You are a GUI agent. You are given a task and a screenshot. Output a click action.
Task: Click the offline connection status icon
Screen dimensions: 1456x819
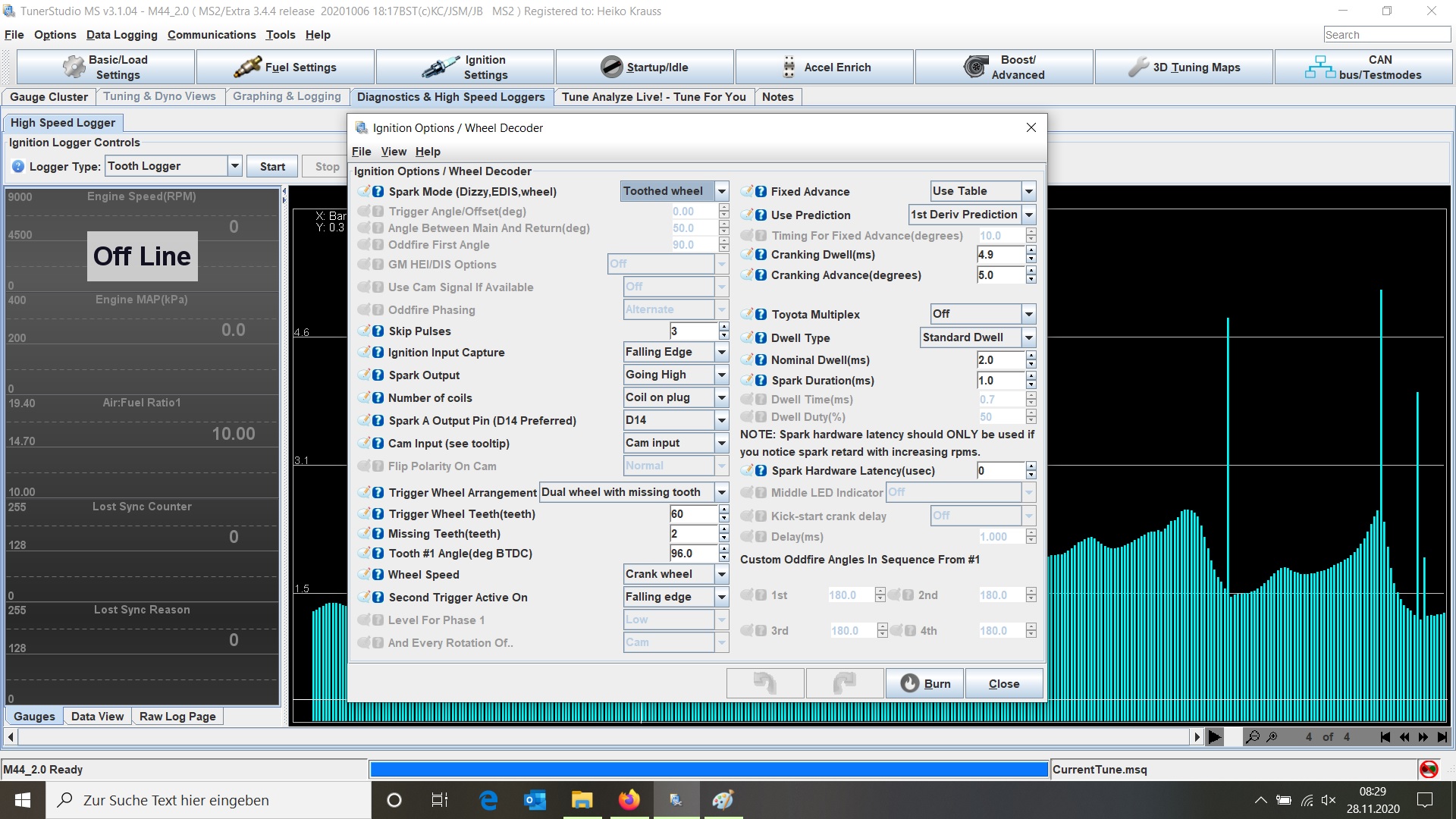coord(1429,769)
